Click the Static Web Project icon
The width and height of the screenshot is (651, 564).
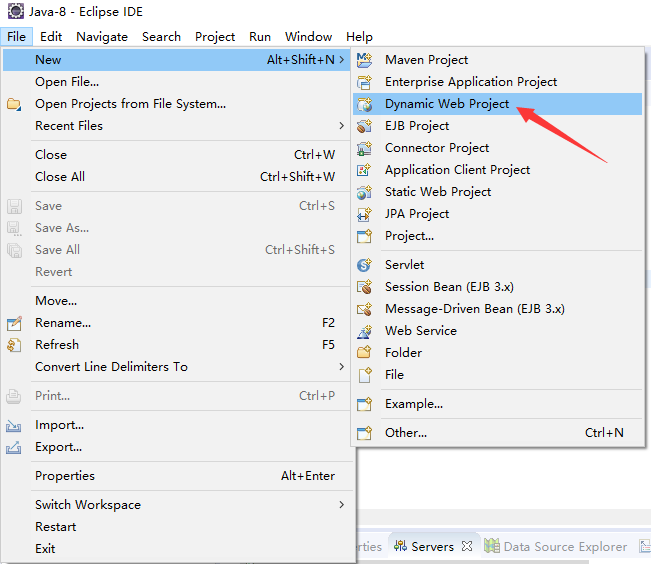(364, 192)
